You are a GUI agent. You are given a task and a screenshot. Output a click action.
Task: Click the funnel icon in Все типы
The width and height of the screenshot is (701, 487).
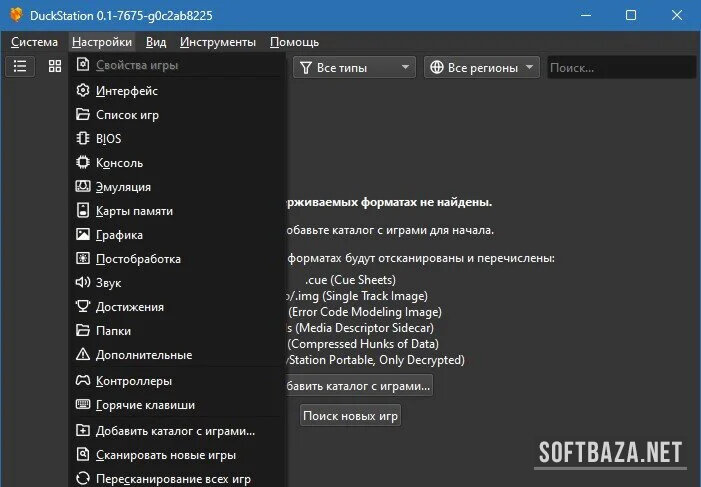pos(306,68)
